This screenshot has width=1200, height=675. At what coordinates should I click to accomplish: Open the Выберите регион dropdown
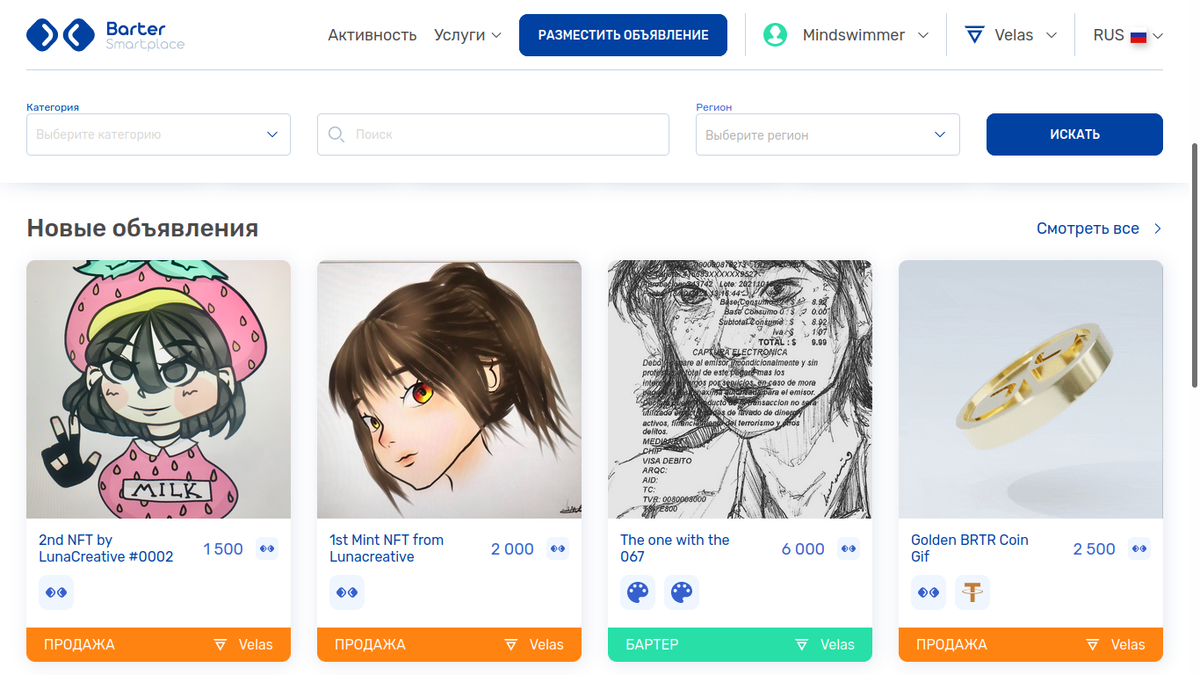828,135
